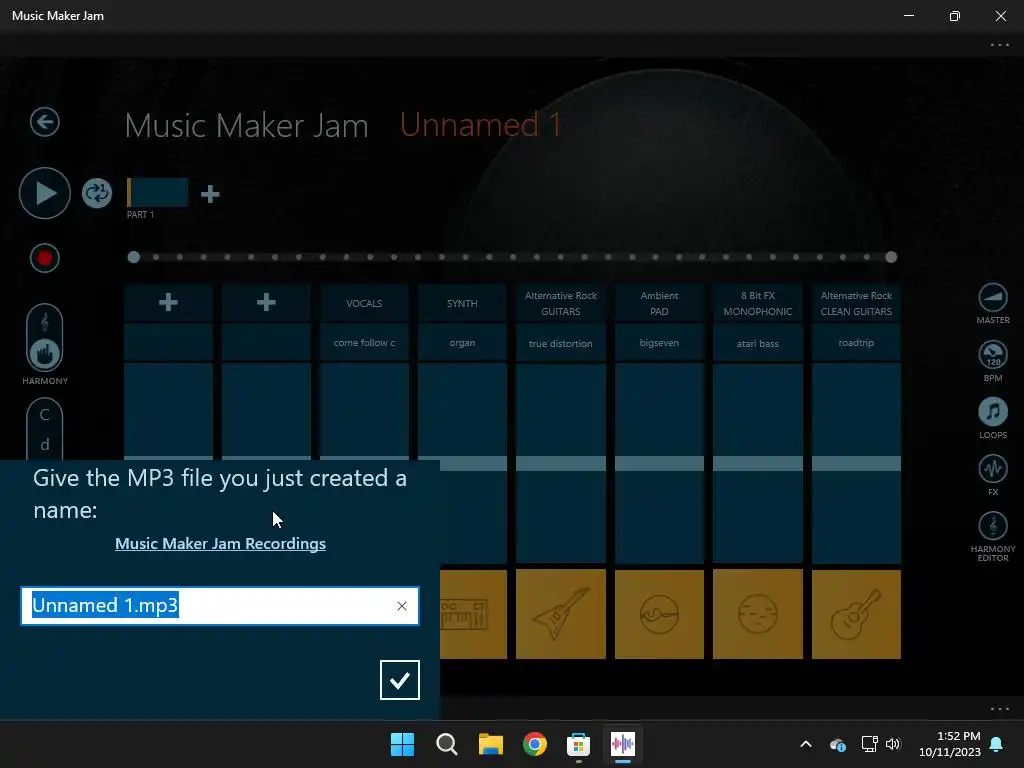Image resolution: width=1024 pixels, height=768 pixels.
Task: Select chord d in harmony strip
Action: click(44, 445)
